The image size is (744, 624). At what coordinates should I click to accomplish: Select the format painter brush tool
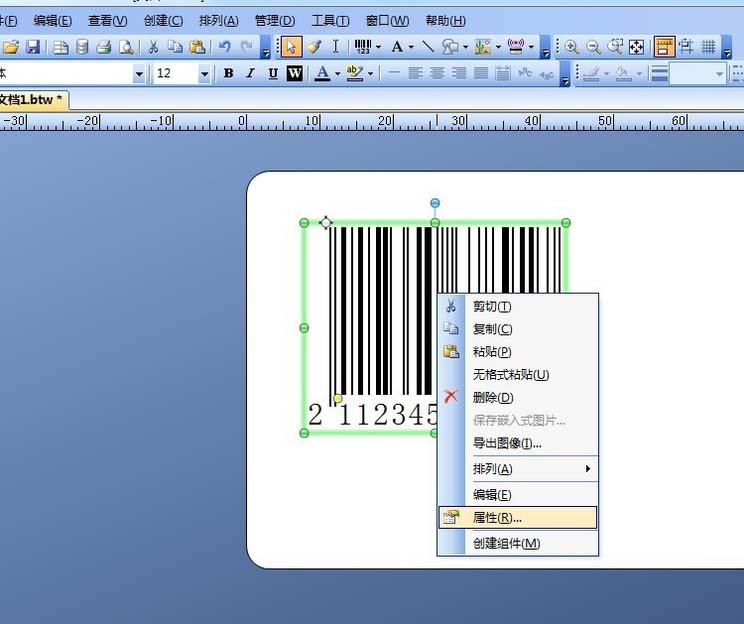point(314,47)
